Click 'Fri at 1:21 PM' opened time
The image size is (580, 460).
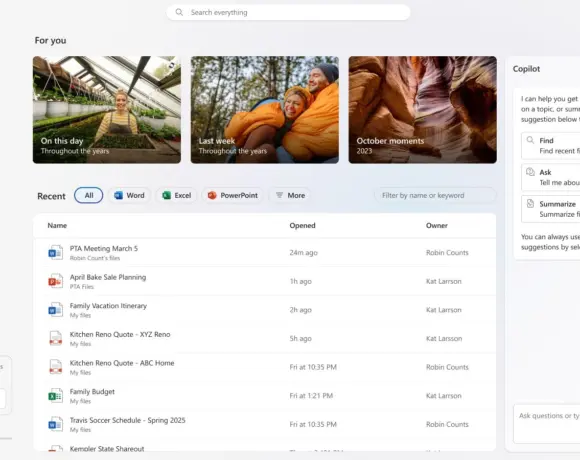[311, 396]
